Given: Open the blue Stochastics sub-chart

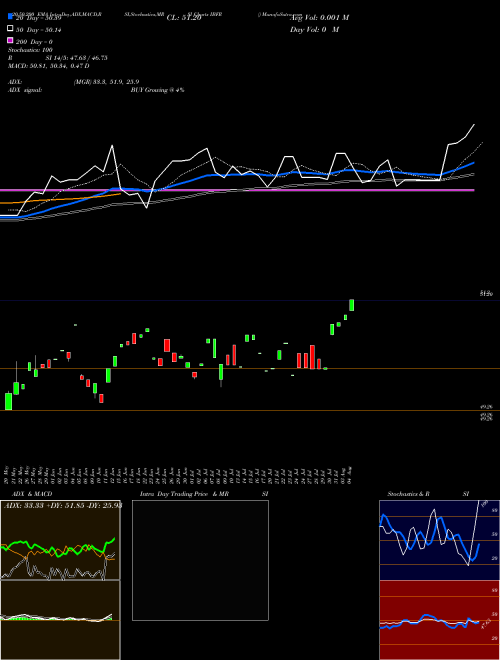Looking at the screenshot, I should point(439,540).
